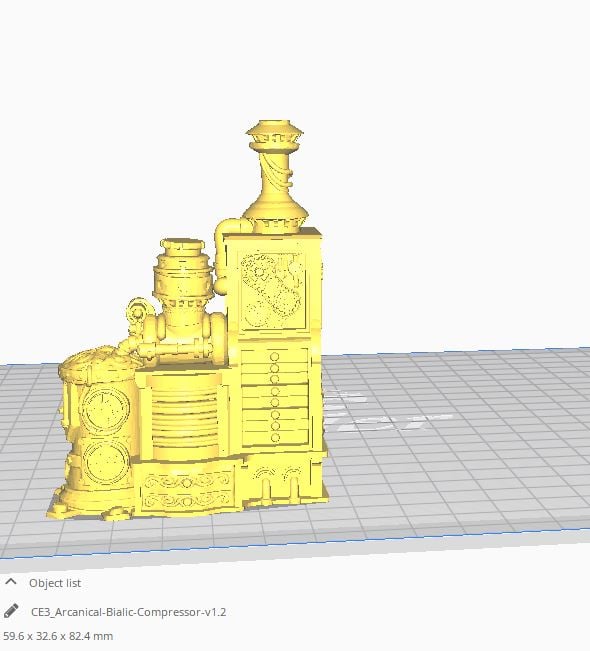Click the small ring valve left of the pipes
The height and width of the screenshot is (651, 590).
point(137,311)
